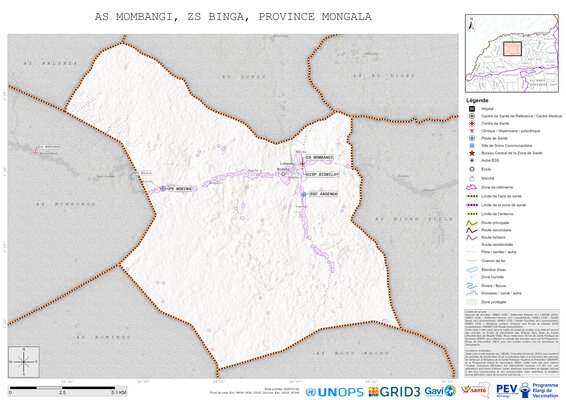Viewport: 566px width, 400px height.
Task: Click the Route secondaire red line symbol
Action: coord(471,230)
